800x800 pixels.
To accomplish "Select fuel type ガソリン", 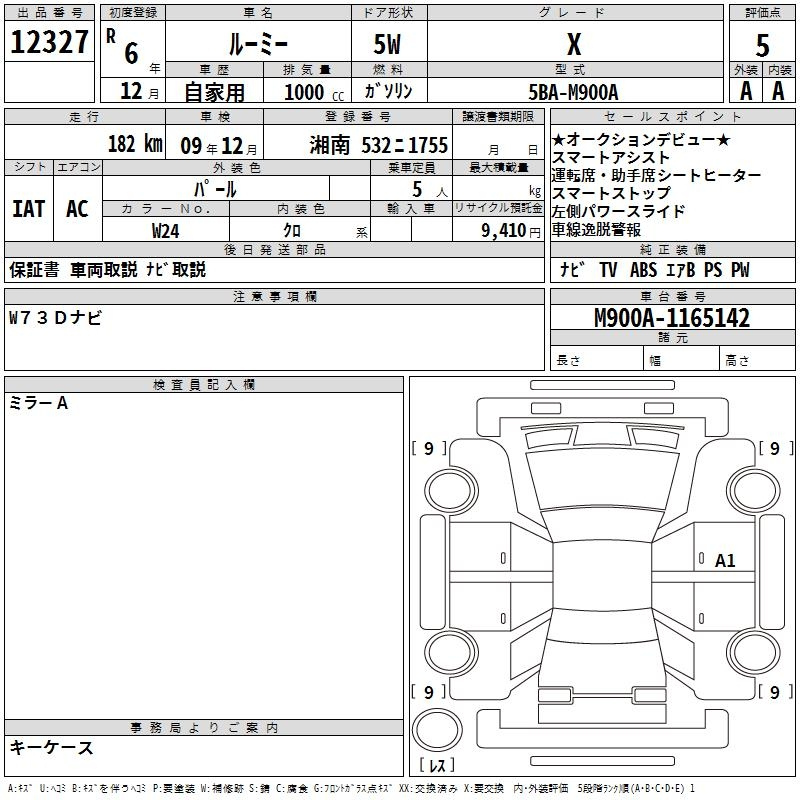I will coord(388,91).
